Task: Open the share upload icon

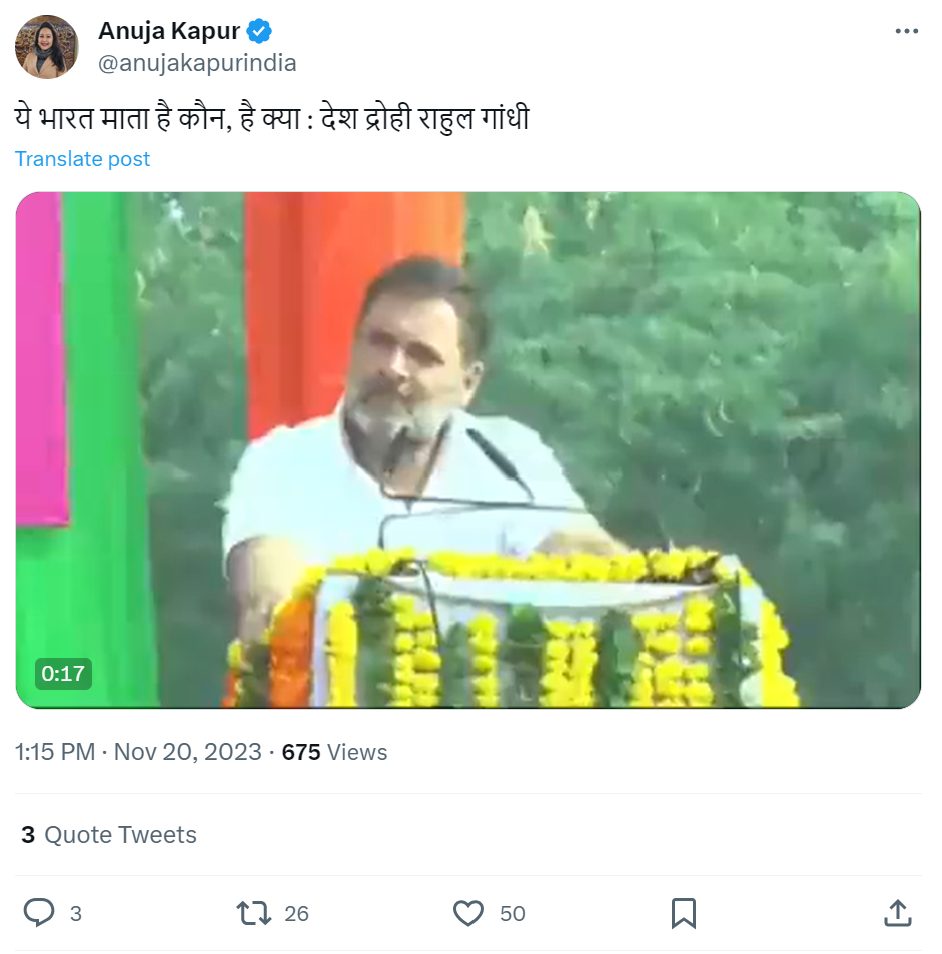Action: click(898, 913)
